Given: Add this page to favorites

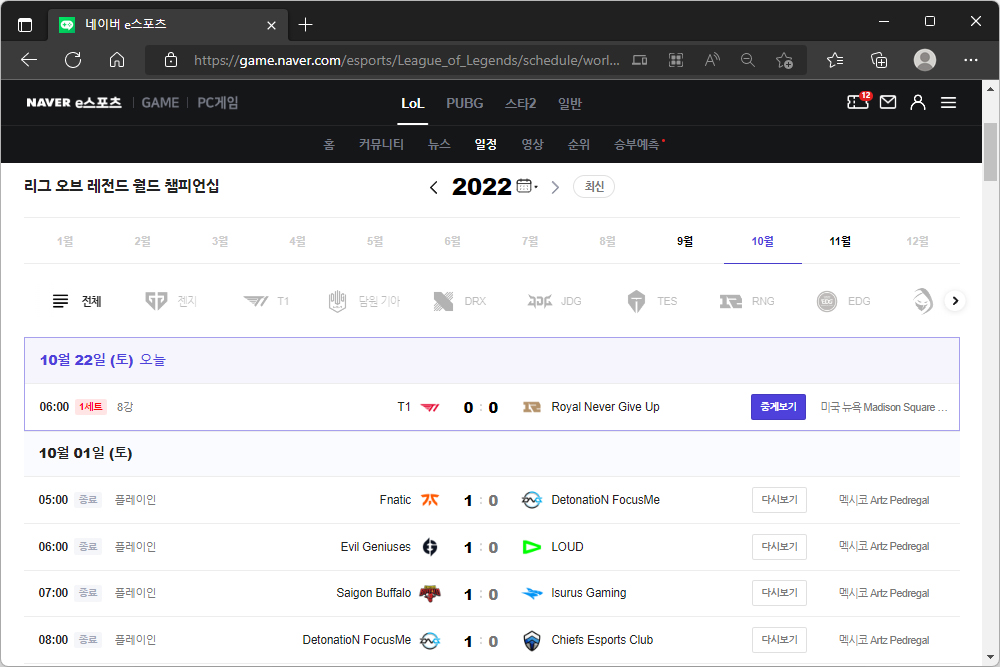Looking at the screenshot, I should click(x=784, y=60).
